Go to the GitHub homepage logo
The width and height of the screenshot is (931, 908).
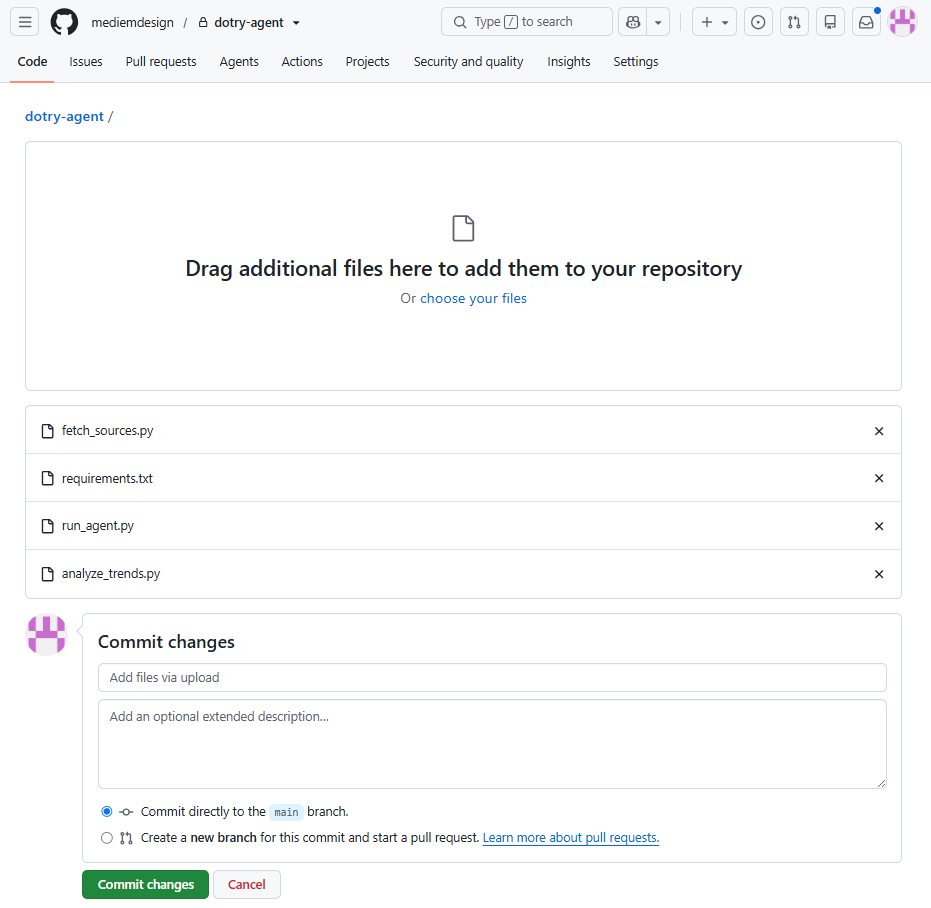tap(64, 22)
